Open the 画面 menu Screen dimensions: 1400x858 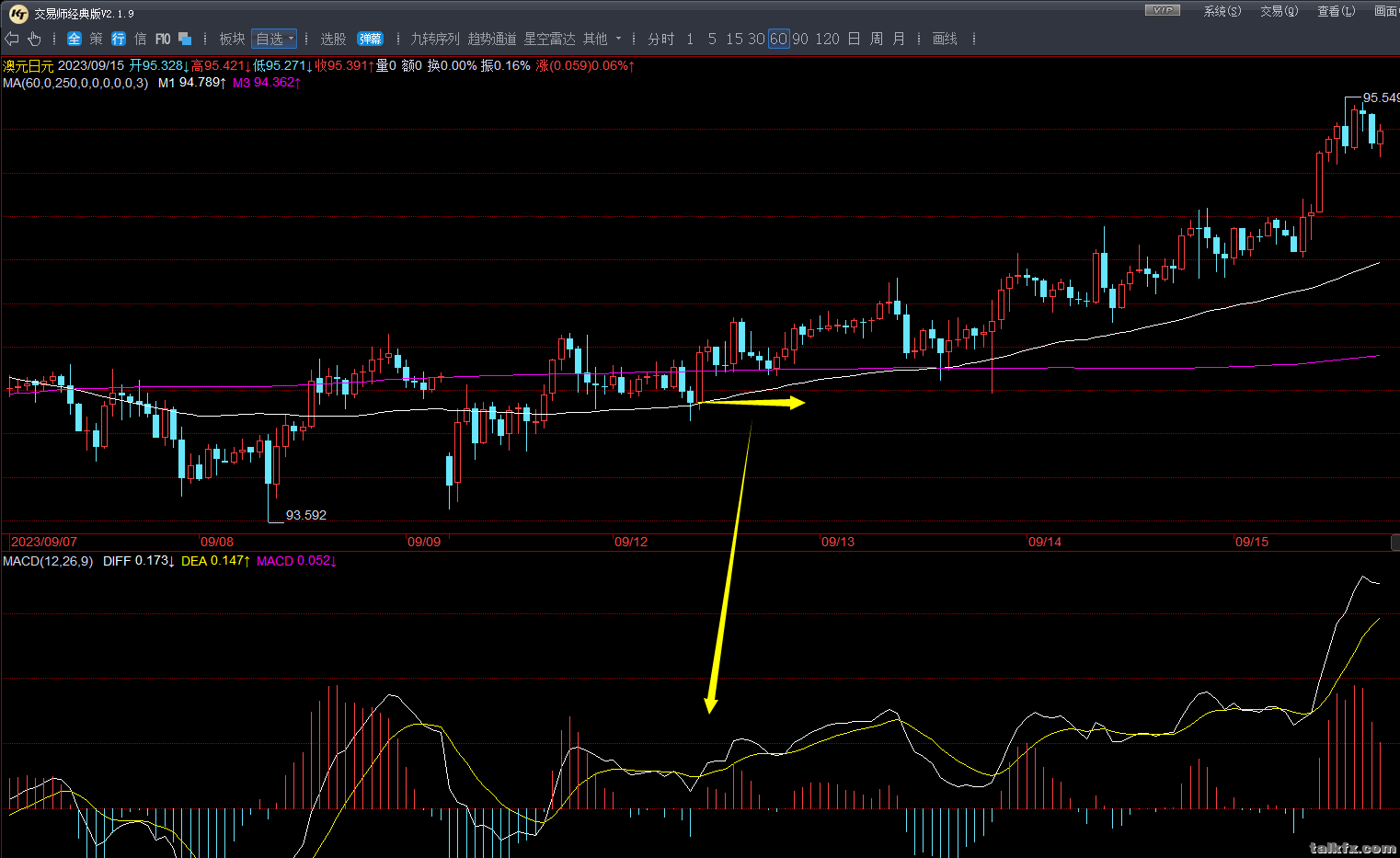pos(1386,11)
